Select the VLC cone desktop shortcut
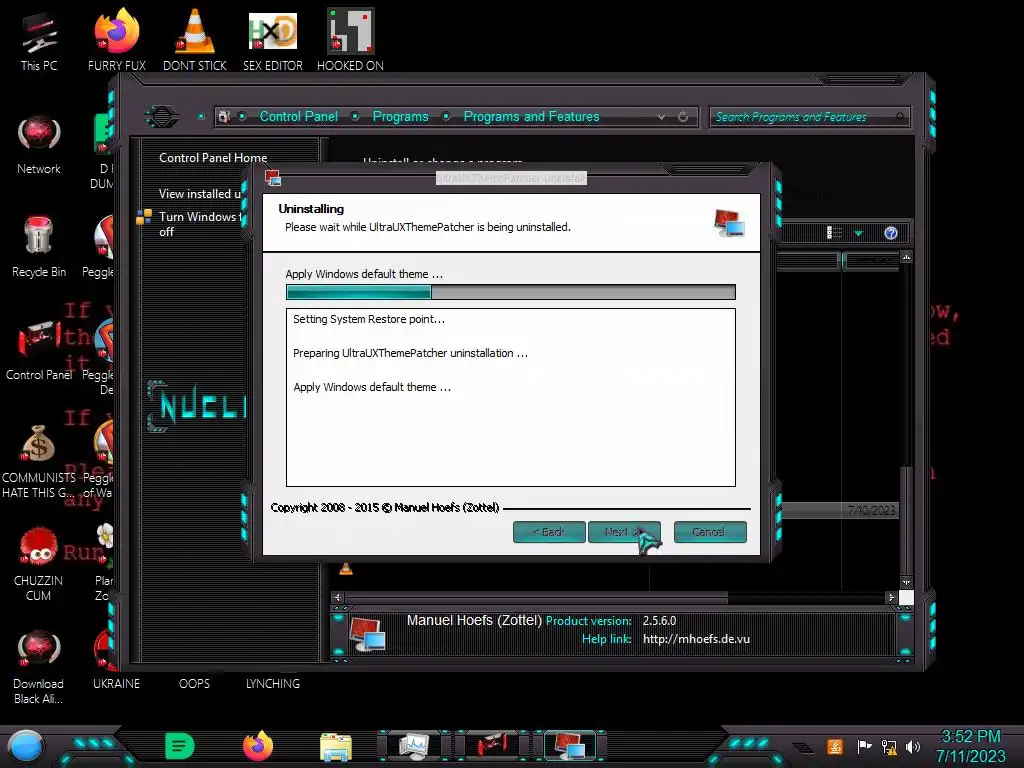 (x=195, y=40)
